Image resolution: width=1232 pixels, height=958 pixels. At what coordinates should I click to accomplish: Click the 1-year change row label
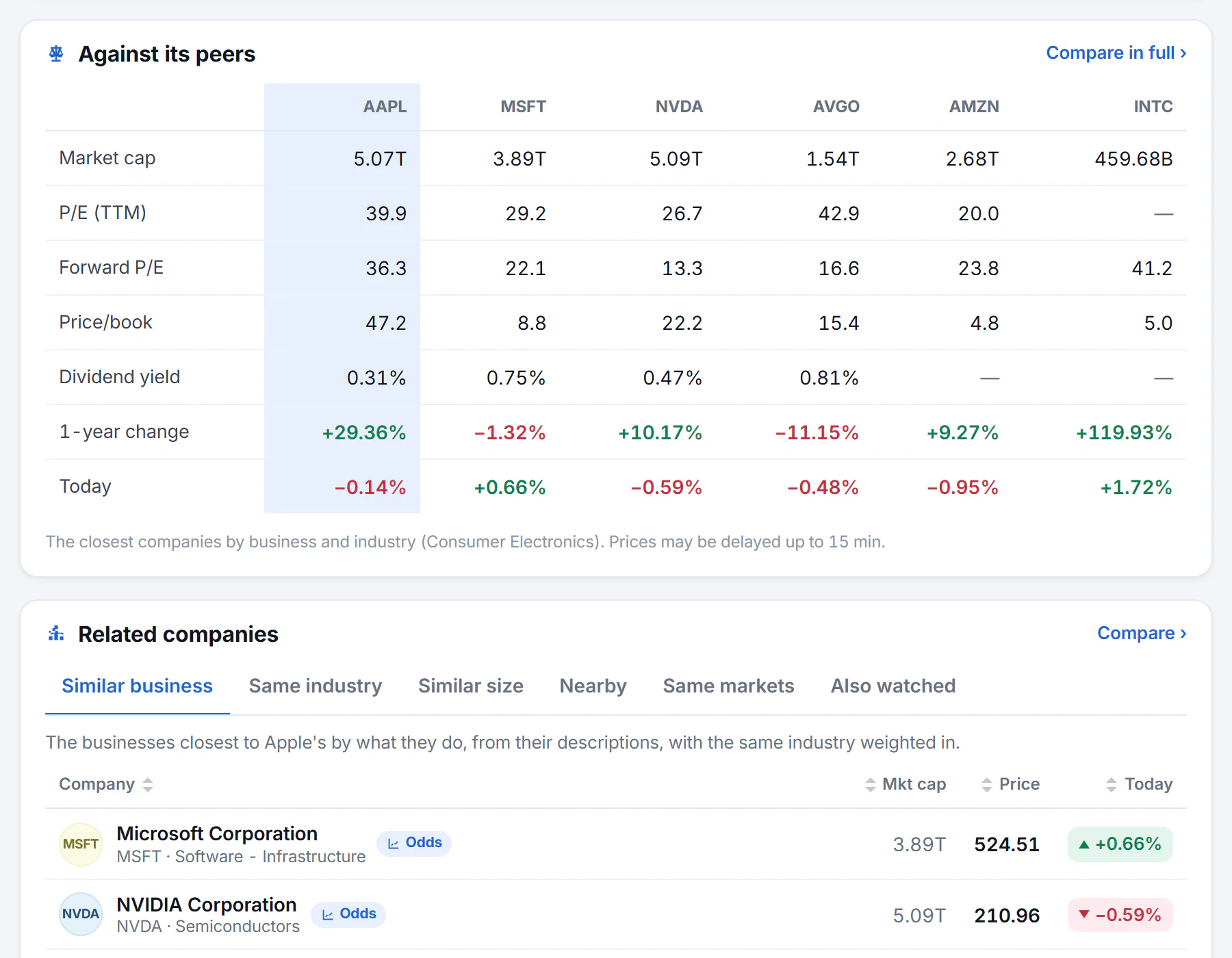tap(124, 432)
